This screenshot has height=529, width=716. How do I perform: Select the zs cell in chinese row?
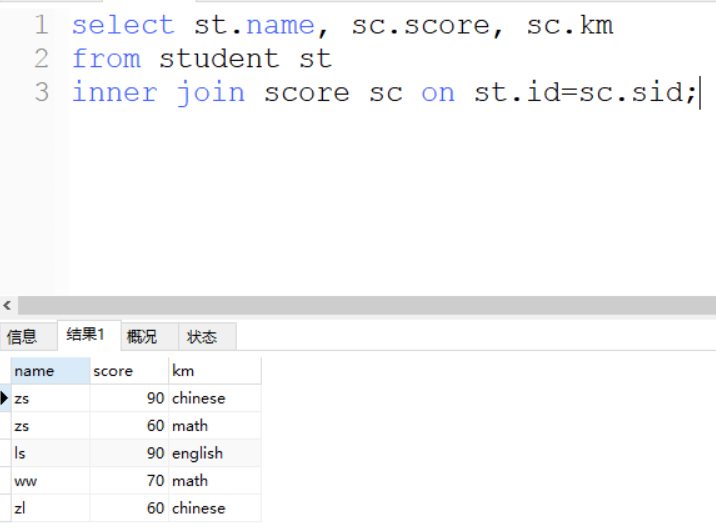coord(50,398)
